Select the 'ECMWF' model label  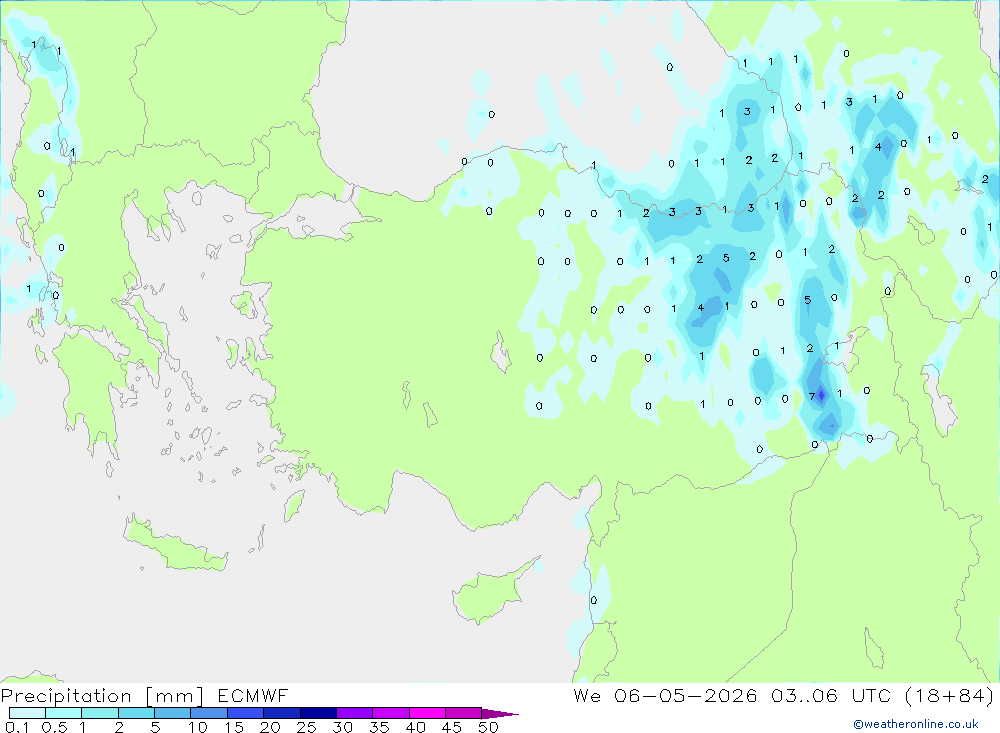pyautogui.click(x=253, y=696)
